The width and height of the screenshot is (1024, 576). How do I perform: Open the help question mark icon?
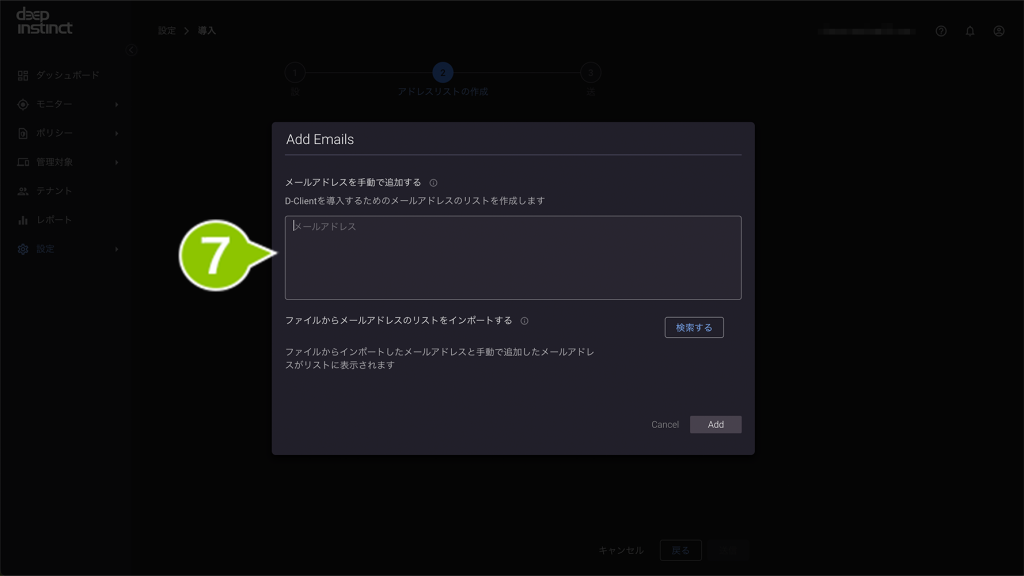coord(941,31)
